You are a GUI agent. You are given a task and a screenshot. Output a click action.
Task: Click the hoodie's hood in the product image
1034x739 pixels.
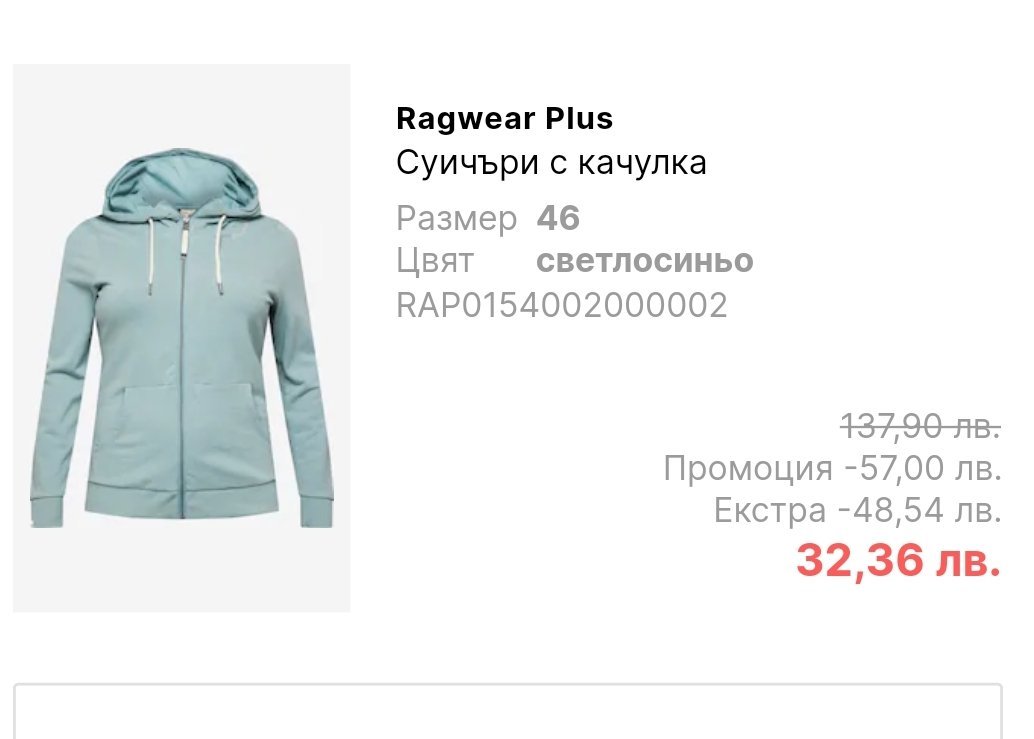pyautogui.click(x=183, y=181)
